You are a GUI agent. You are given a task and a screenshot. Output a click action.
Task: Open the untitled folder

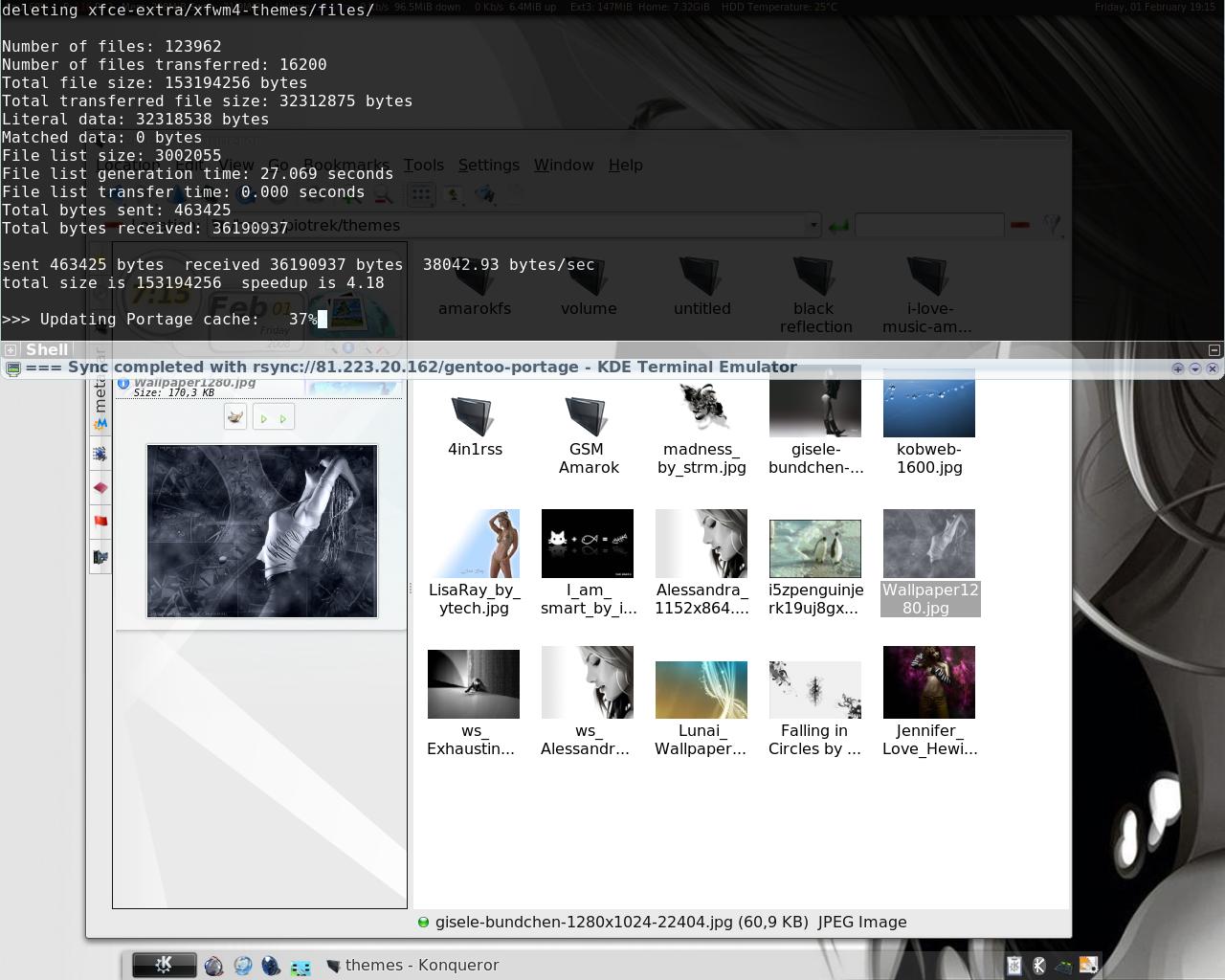point(702,287)
